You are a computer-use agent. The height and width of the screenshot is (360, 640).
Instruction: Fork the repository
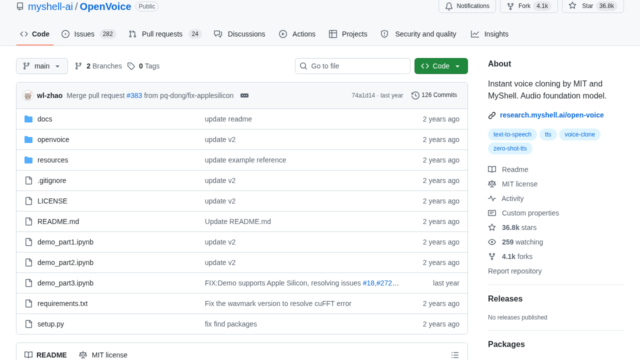[529, 6]
